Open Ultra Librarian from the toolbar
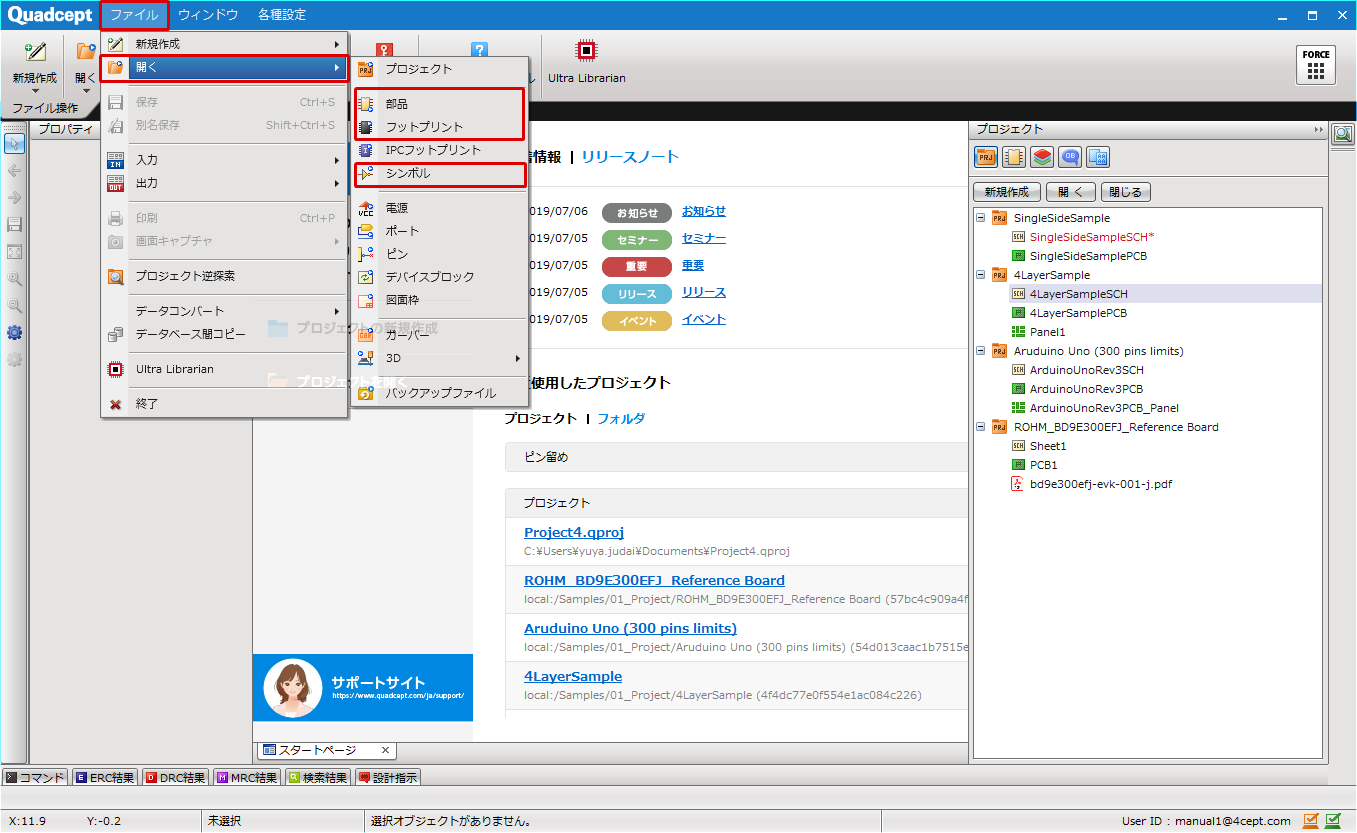Screen dimensions: 1357x833 (x=586, y=55)
